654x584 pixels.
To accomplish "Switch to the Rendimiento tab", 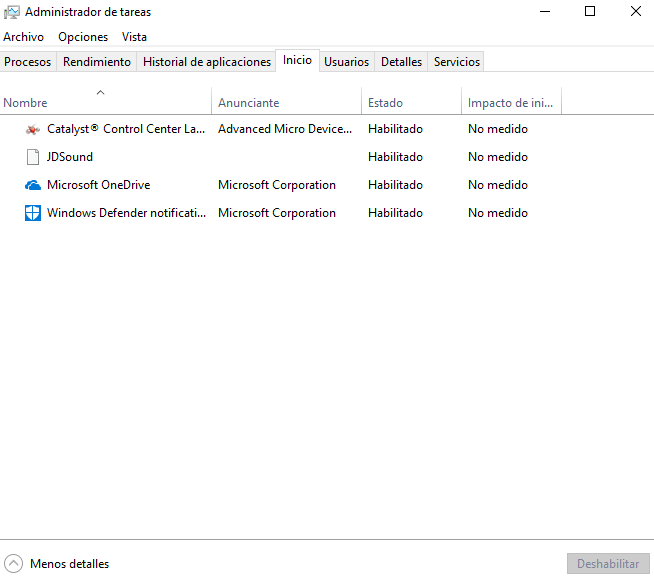I will click(97, 62).
